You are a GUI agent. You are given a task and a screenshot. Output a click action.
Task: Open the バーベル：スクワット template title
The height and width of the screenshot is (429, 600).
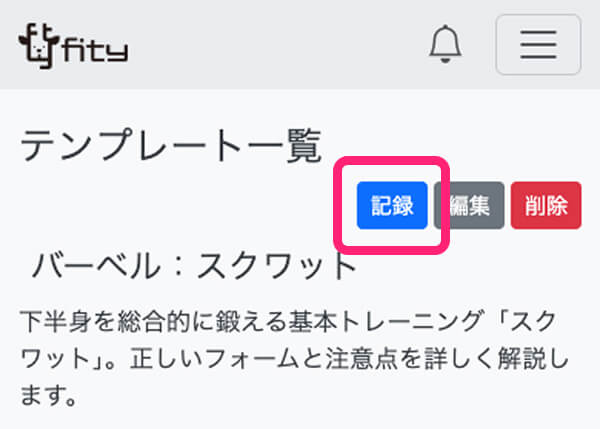coord(194,266)
